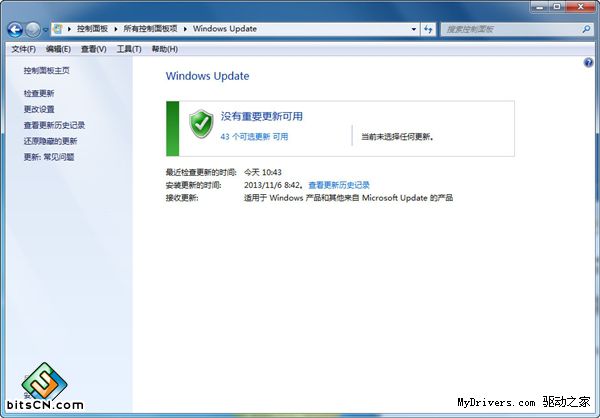The image size is (600, 418).
Task: Open the 43 个可选更新 可用 link
Action: tap(254, 137)
